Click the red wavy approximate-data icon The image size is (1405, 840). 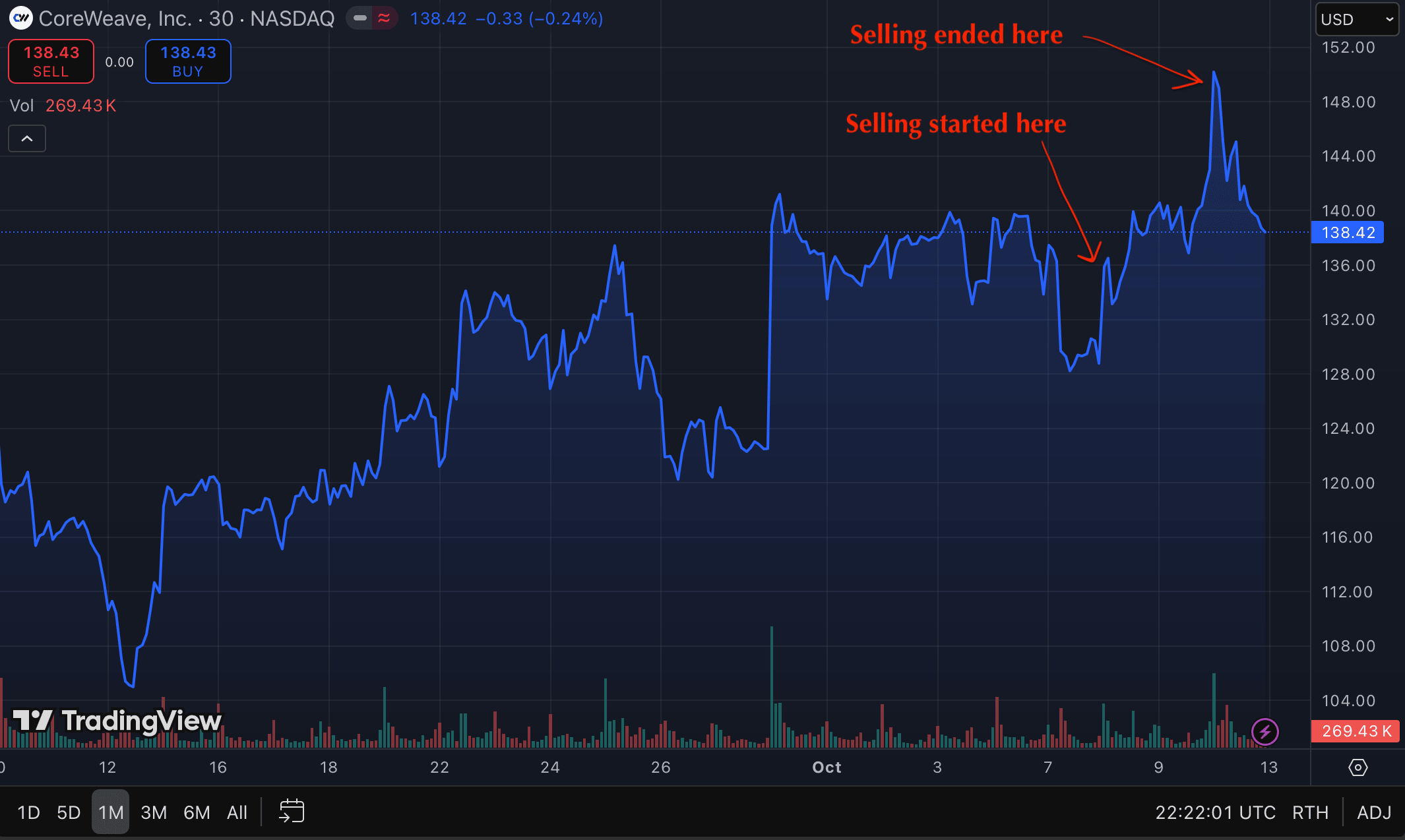click(384, 18)
